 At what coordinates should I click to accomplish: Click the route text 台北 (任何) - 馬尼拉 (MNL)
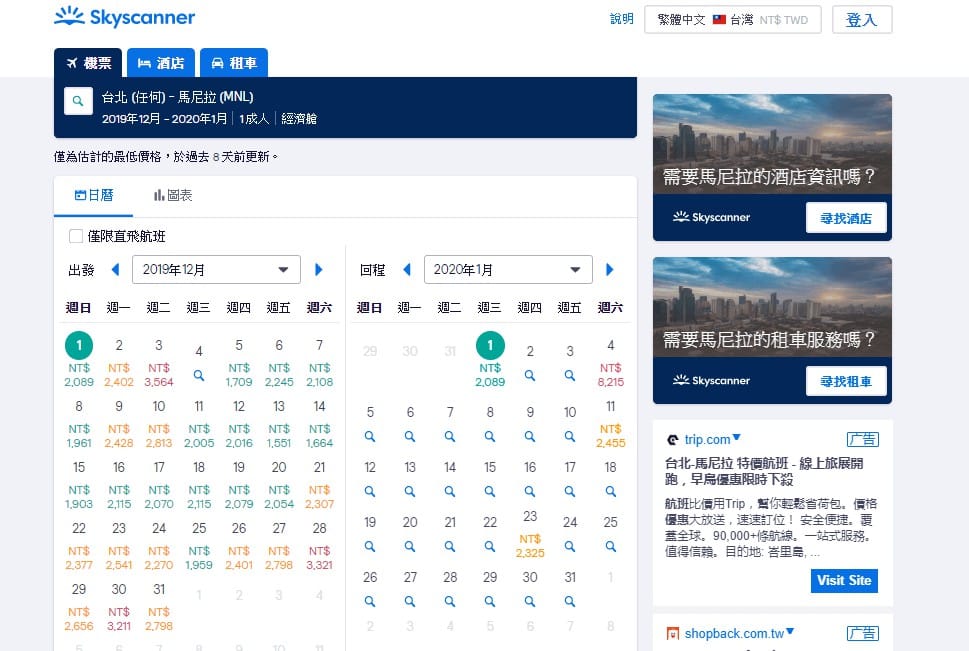point(177,97)
